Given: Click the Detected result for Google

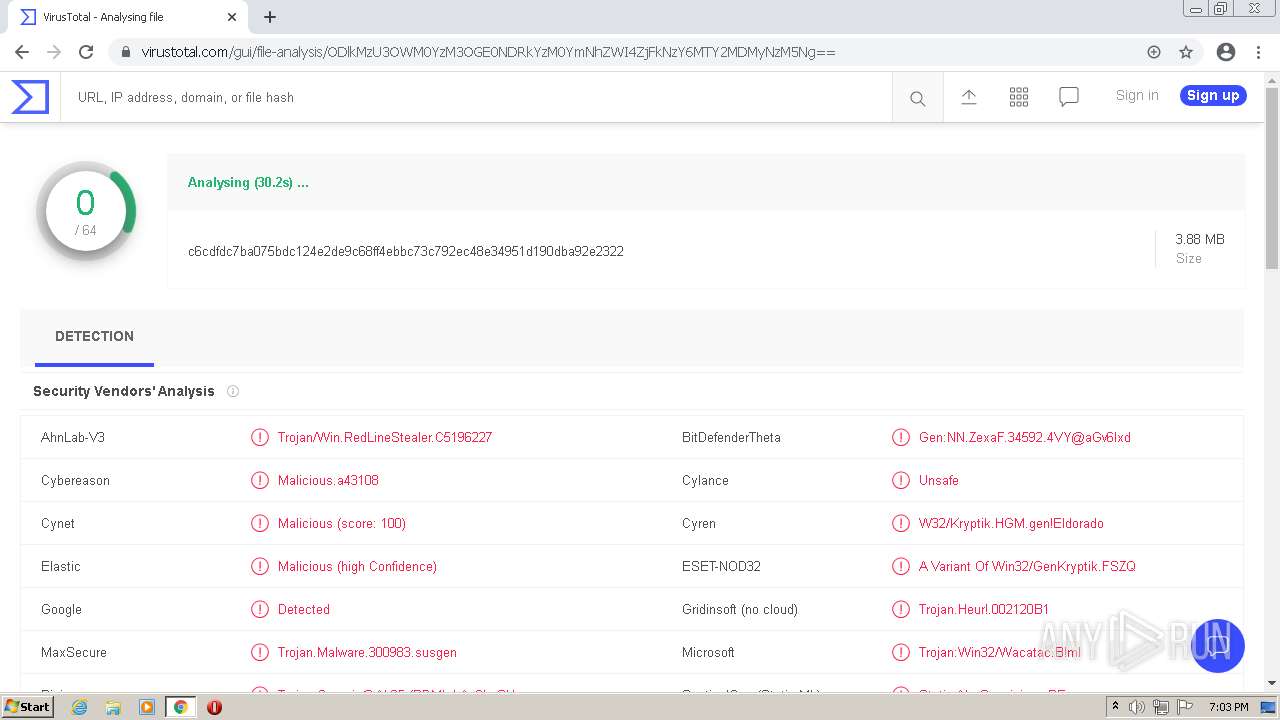Looking at the screenshot, I should [304, 609].
